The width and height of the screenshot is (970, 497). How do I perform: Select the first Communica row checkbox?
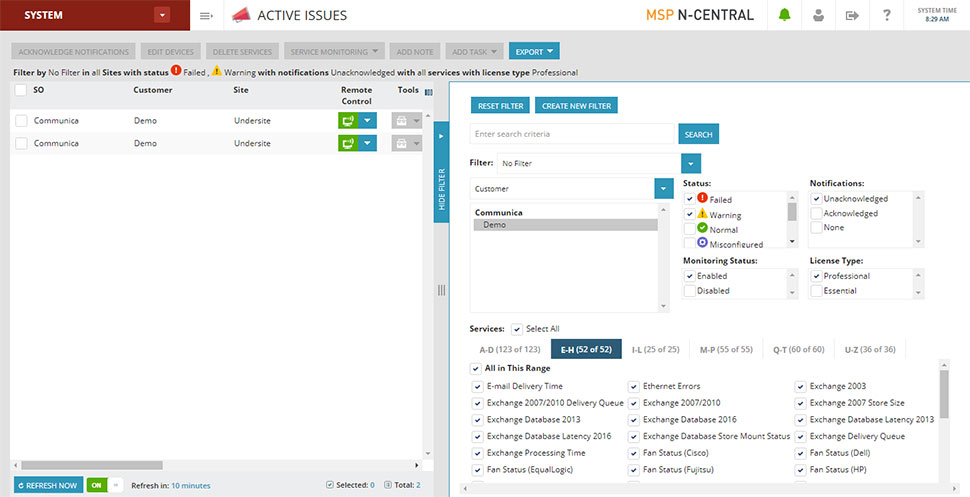(21, 121)
